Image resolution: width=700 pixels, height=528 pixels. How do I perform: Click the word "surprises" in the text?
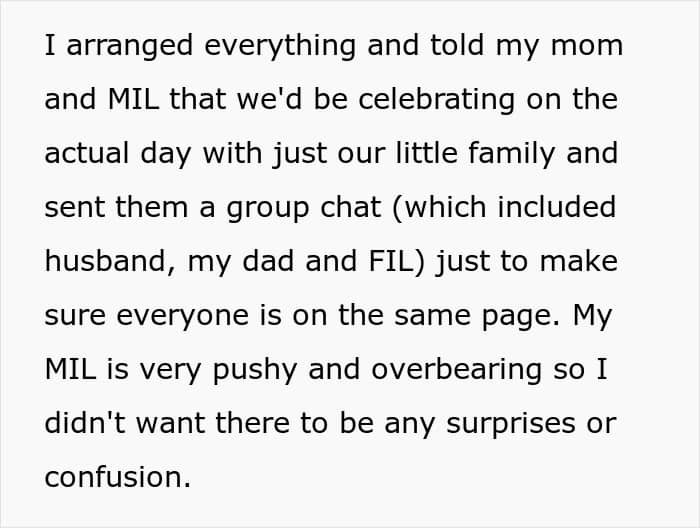pos(511,424)
